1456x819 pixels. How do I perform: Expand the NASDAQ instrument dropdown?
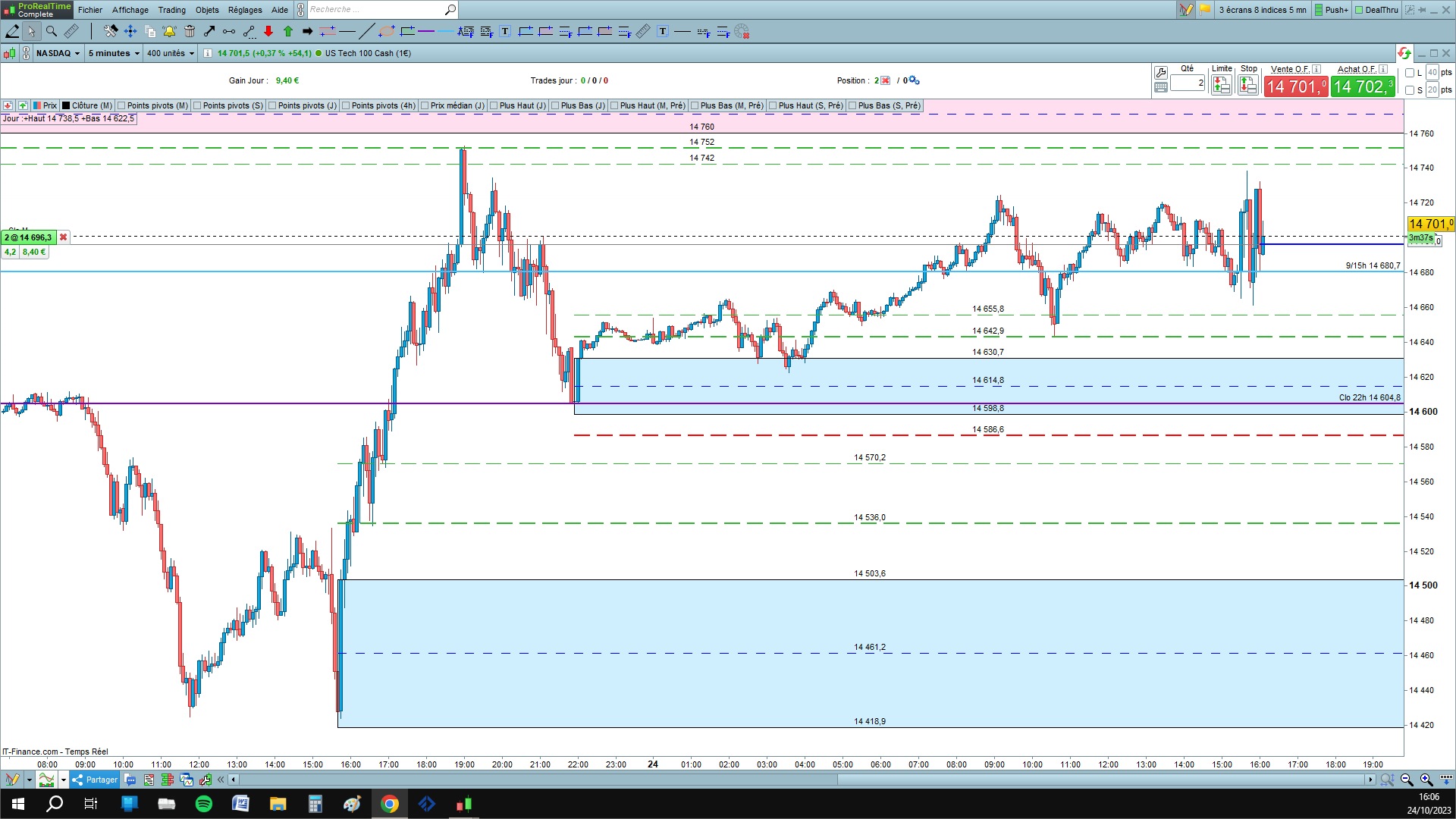[58, 53]
